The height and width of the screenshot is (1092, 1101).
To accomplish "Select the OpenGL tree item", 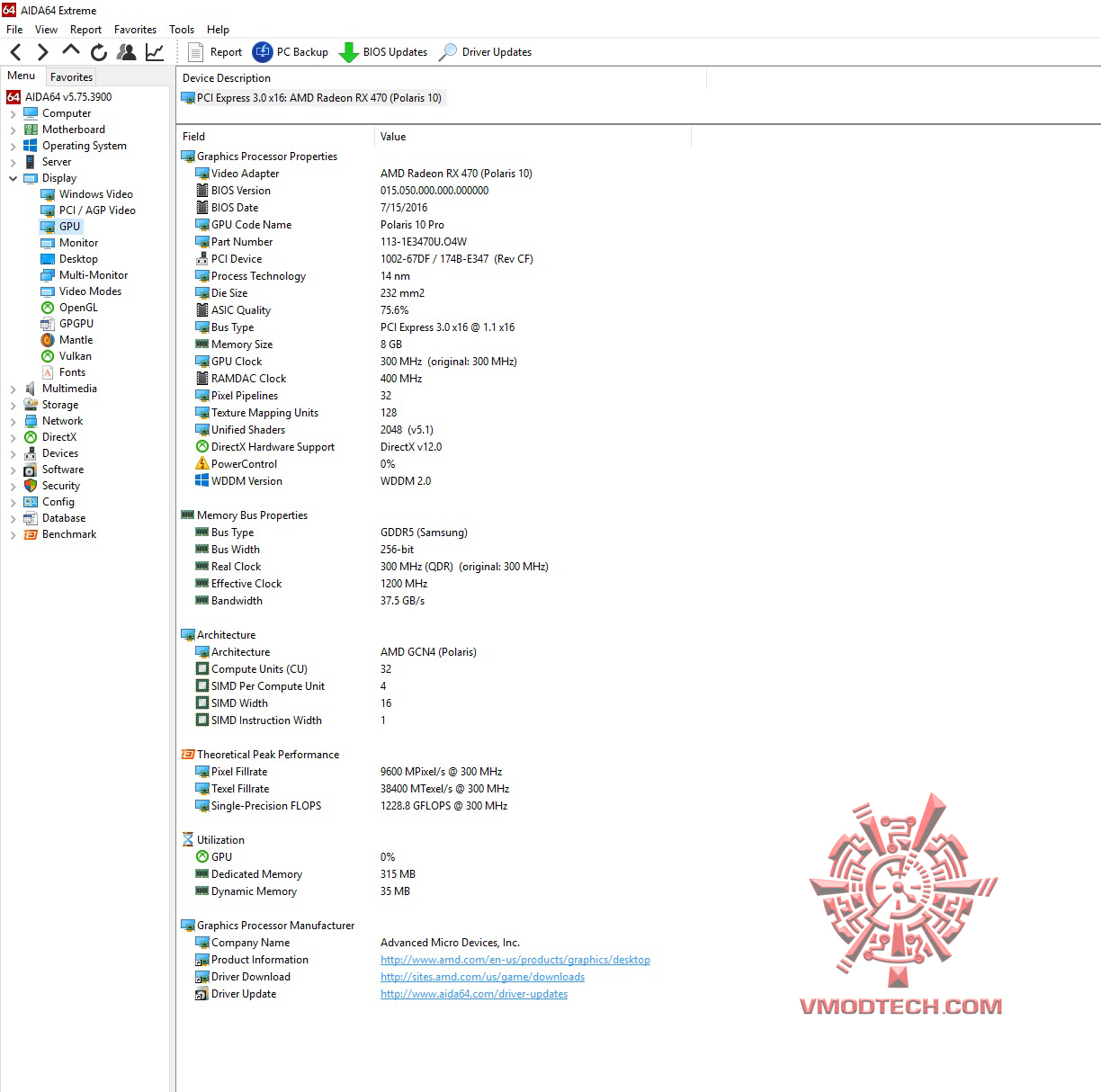I will click(x=69, y=308).
